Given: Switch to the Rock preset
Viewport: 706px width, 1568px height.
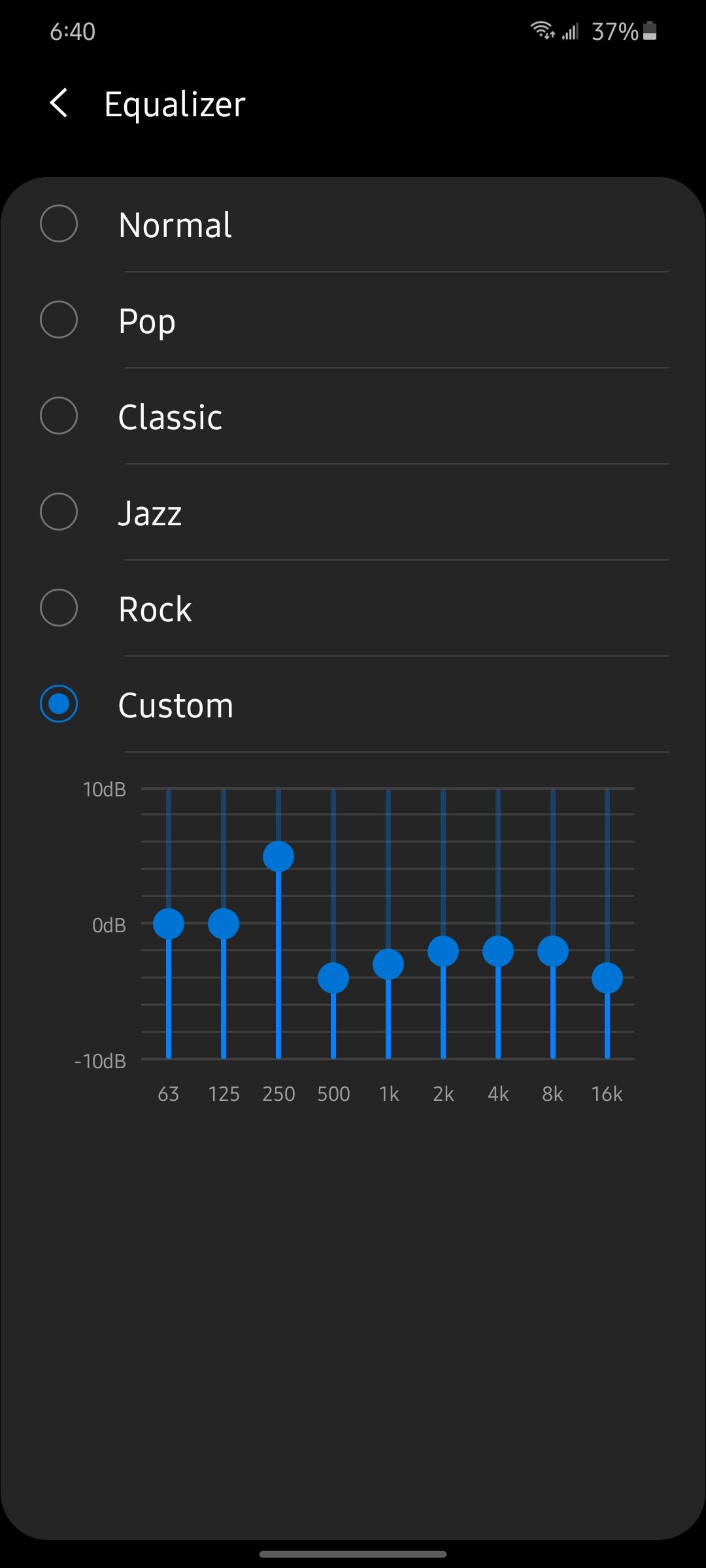Looking at the screenshot, I should click(59, 608).
